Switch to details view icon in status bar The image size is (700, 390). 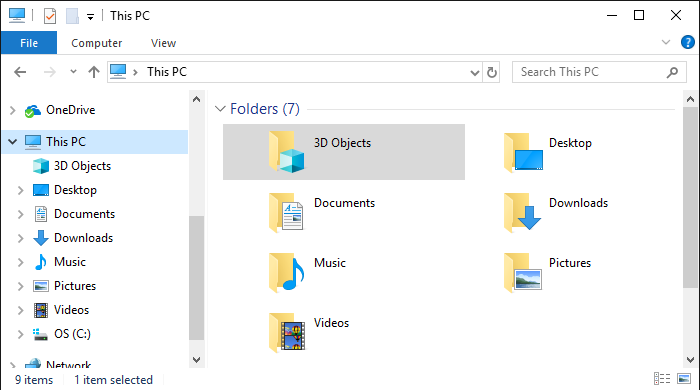662,379
